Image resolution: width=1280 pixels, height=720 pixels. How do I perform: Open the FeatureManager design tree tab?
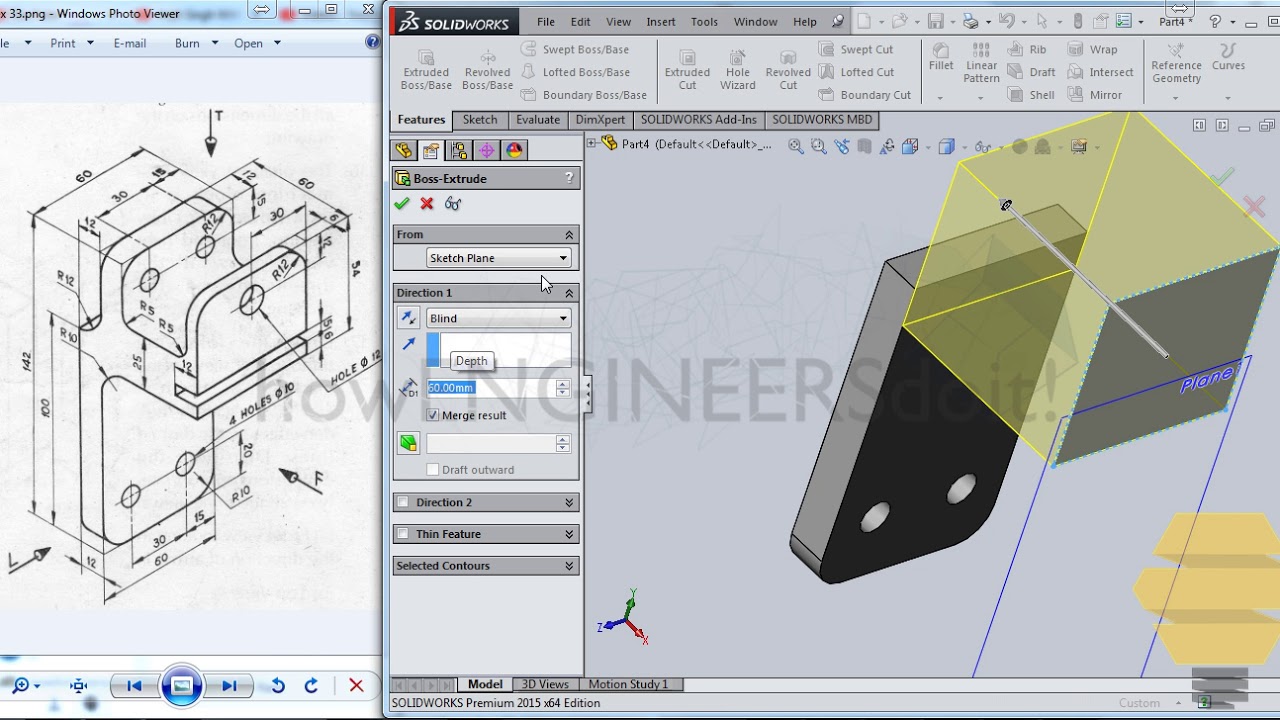[x=404, y=150]
